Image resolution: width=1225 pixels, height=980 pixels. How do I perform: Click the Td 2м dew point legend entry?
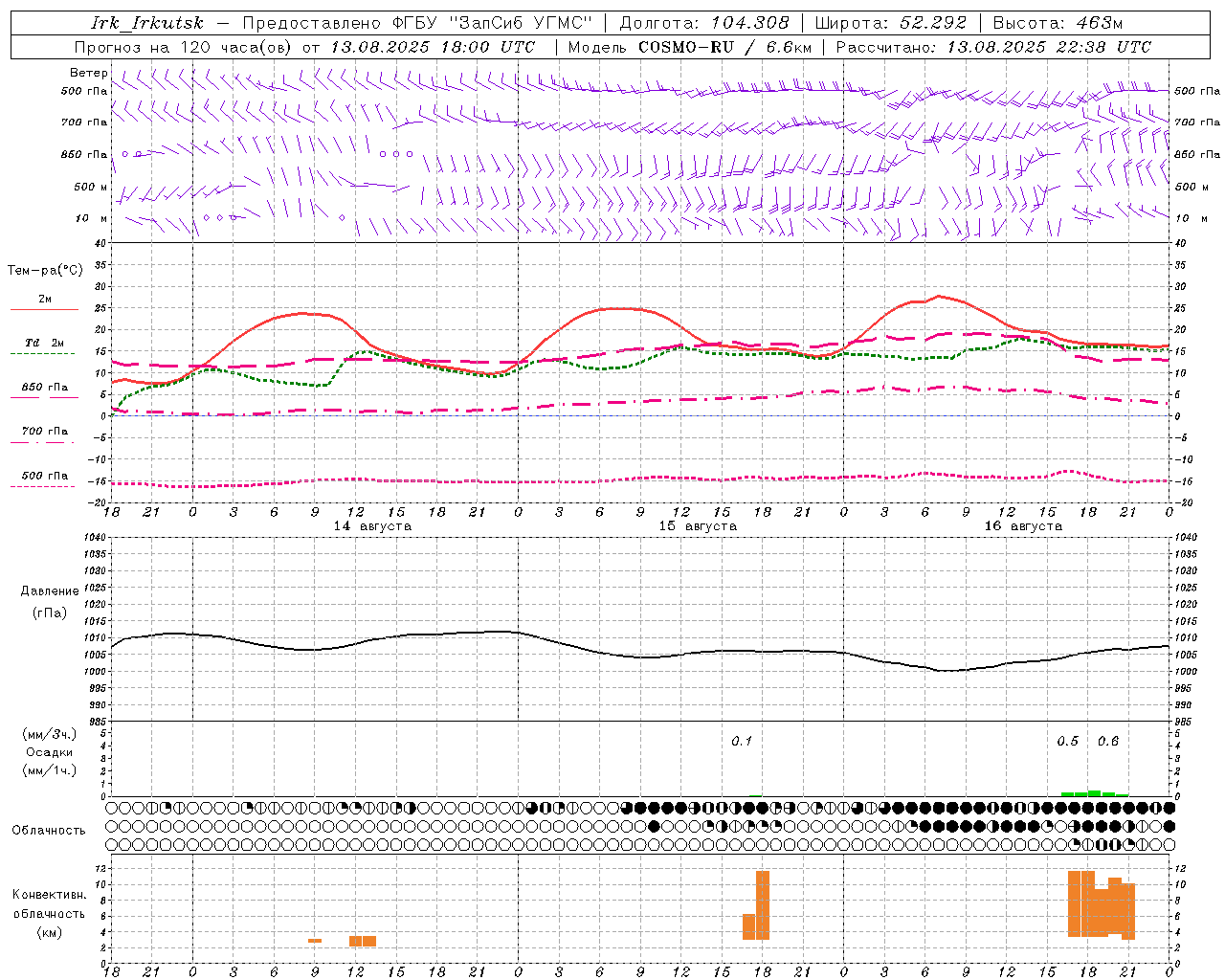pyautogui.click(x=44, y=343)
